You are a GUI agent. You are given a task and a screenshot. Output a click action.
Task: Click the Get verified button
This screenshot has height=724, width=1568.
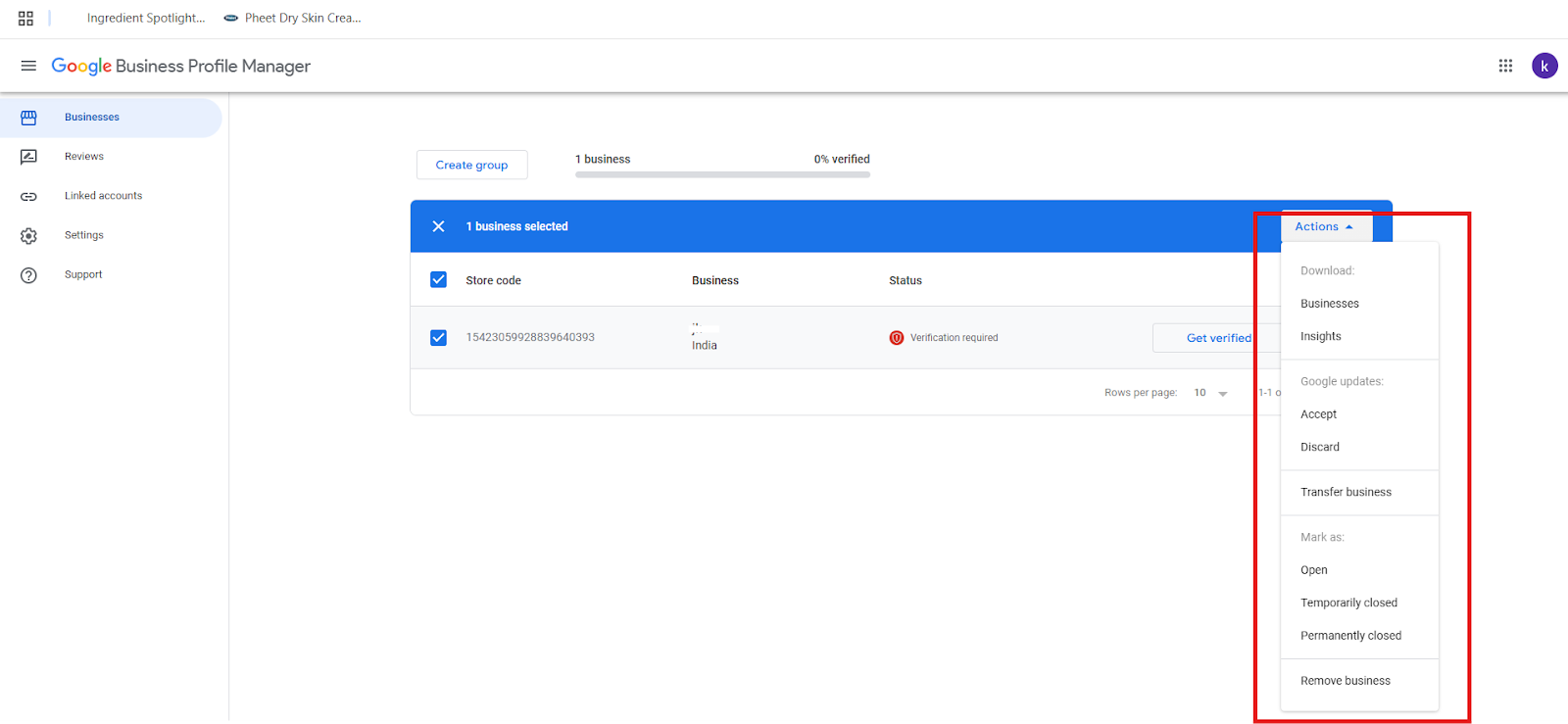1218,338
